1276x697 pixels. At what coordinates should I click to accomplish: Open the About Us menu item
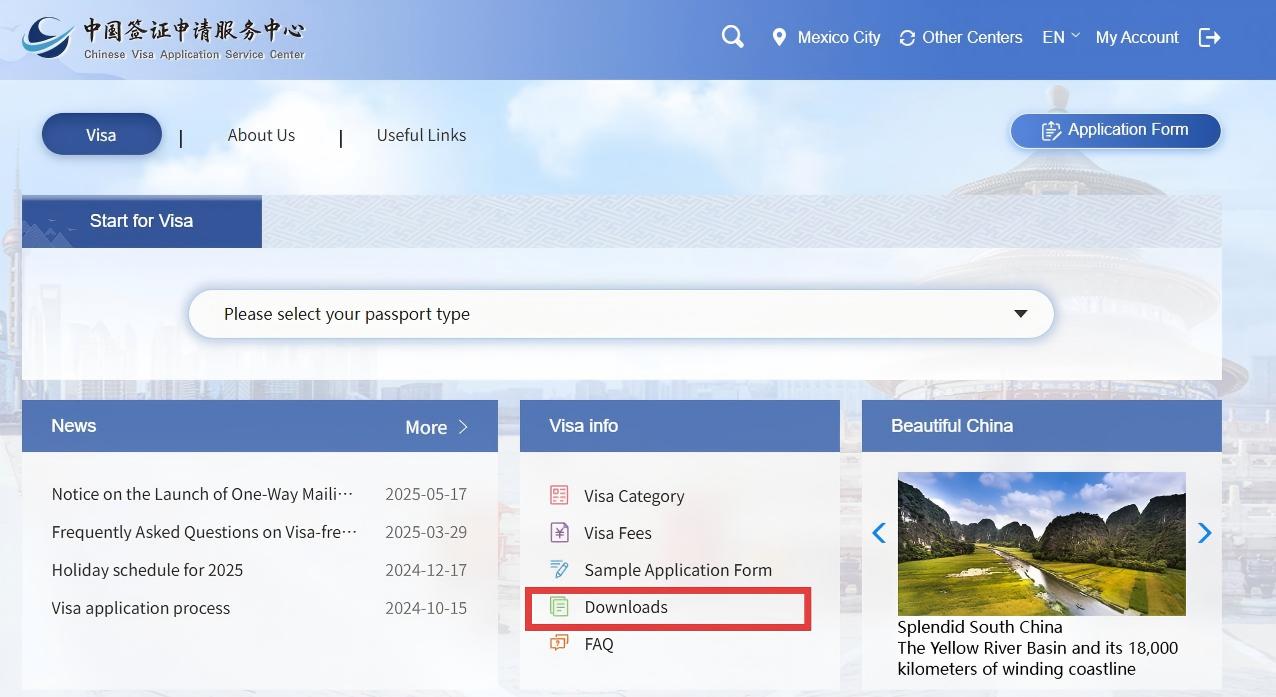pos(261,135)
